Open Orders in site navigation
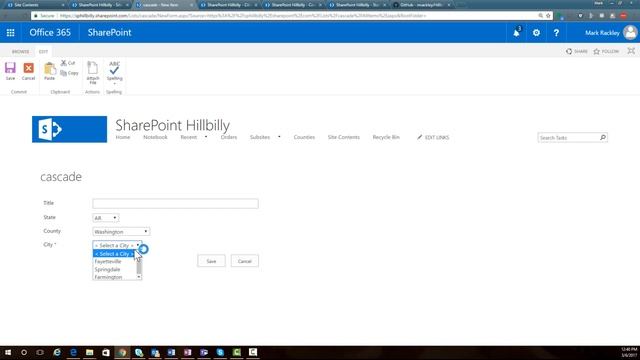Image resolution: width=640 pixels, height=360 pixels. click(x=229, y=137)
